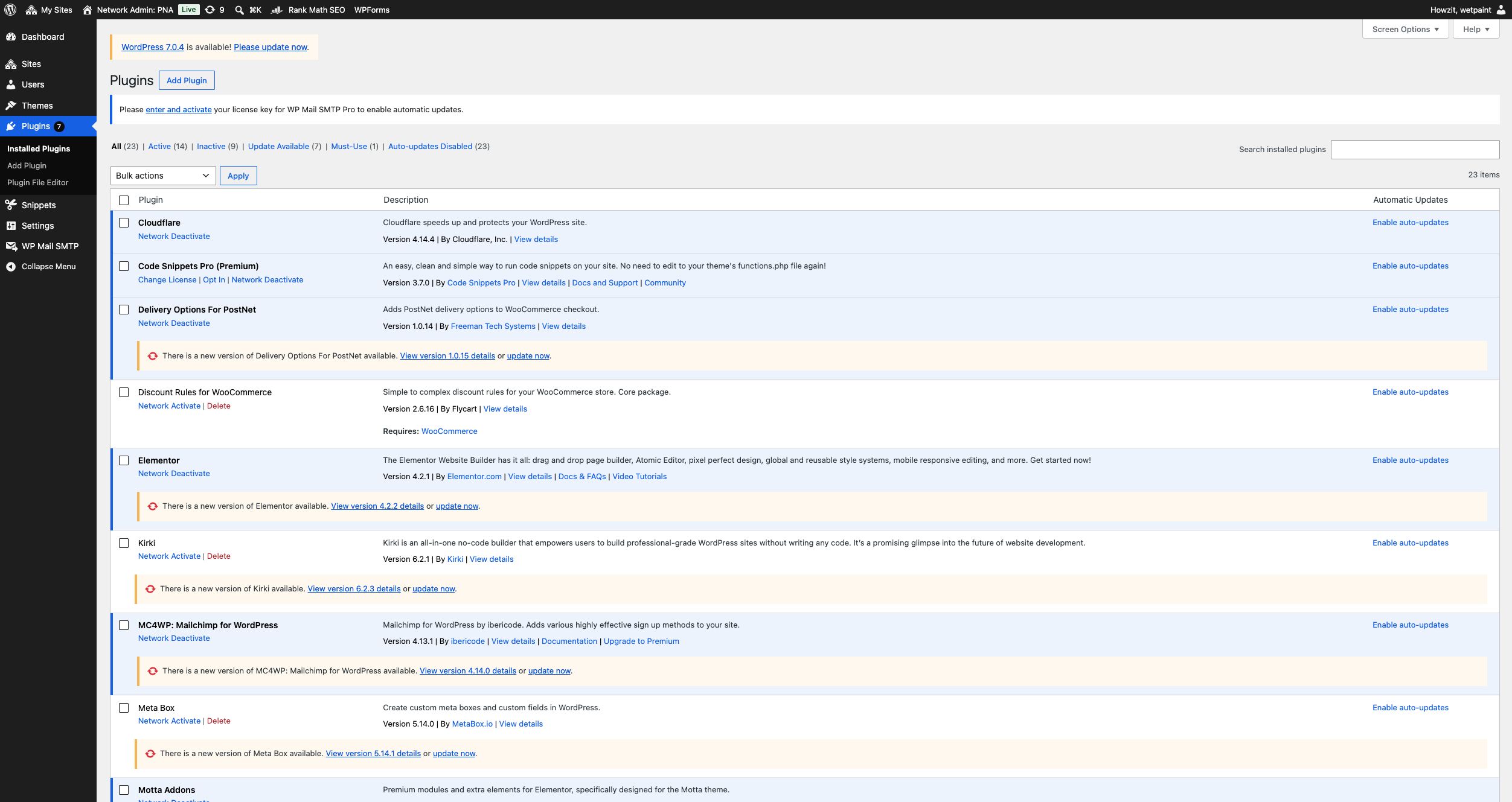The image size is (1512, 802).
Task: Click the Network Admin home icon
Action: point(88,10)
